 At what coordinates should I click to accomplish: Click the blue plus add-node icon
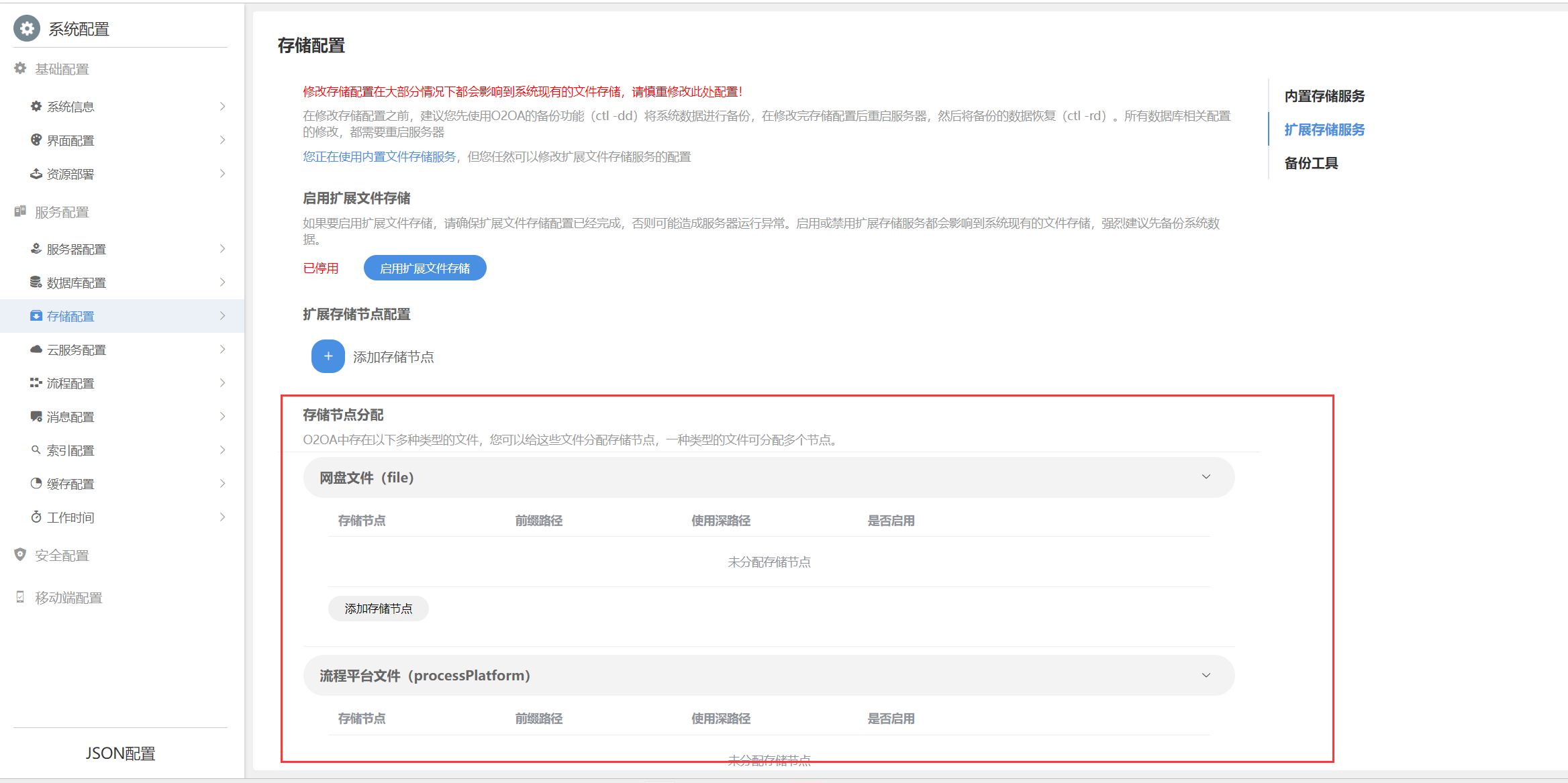pyautogui.click(x=328, y=356)
